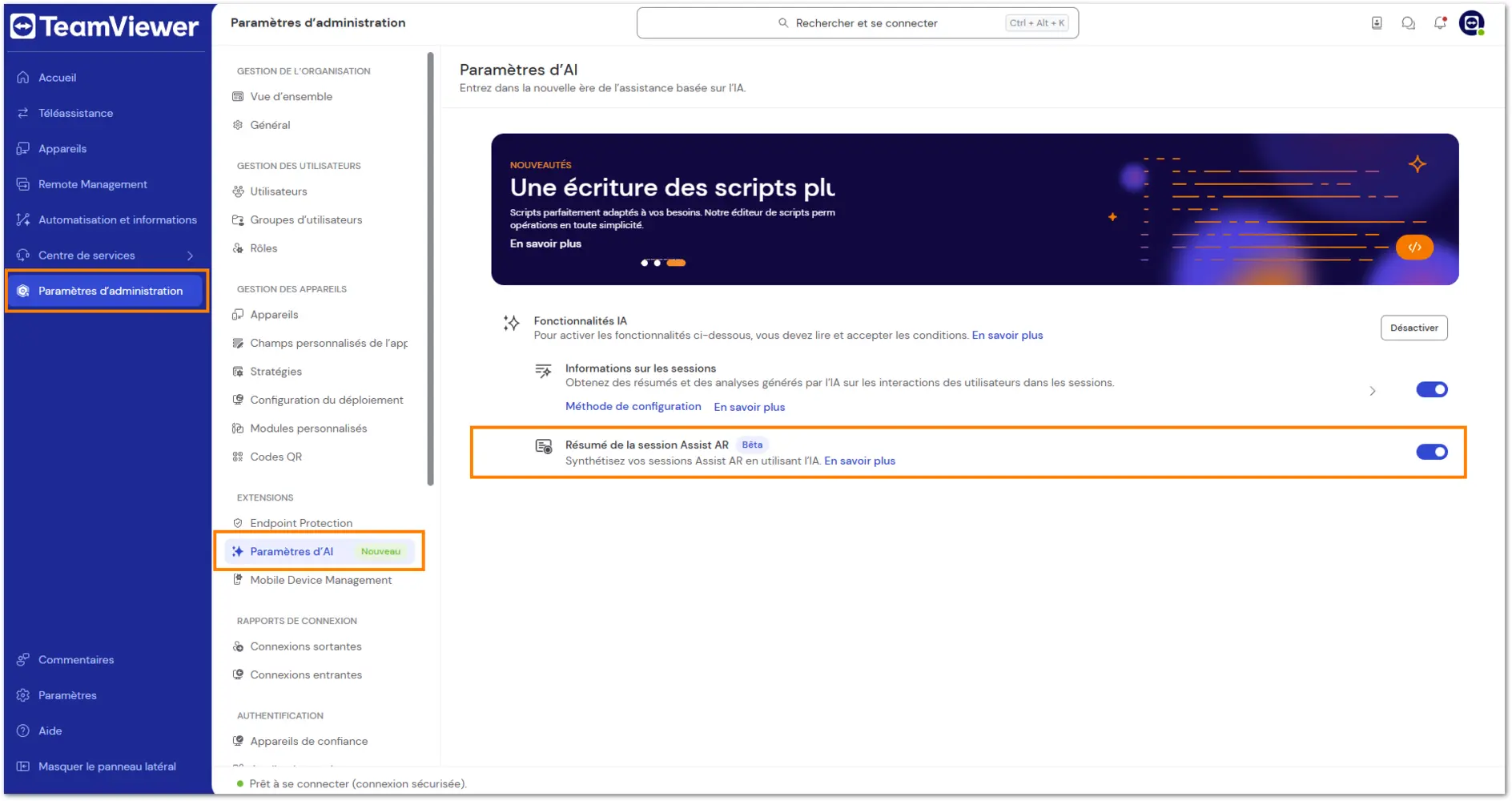Screen dimensions: 1512x801
Task: Click the Vue d'ensemble icon
Action: pyautogui.click(x=238, y=97)
